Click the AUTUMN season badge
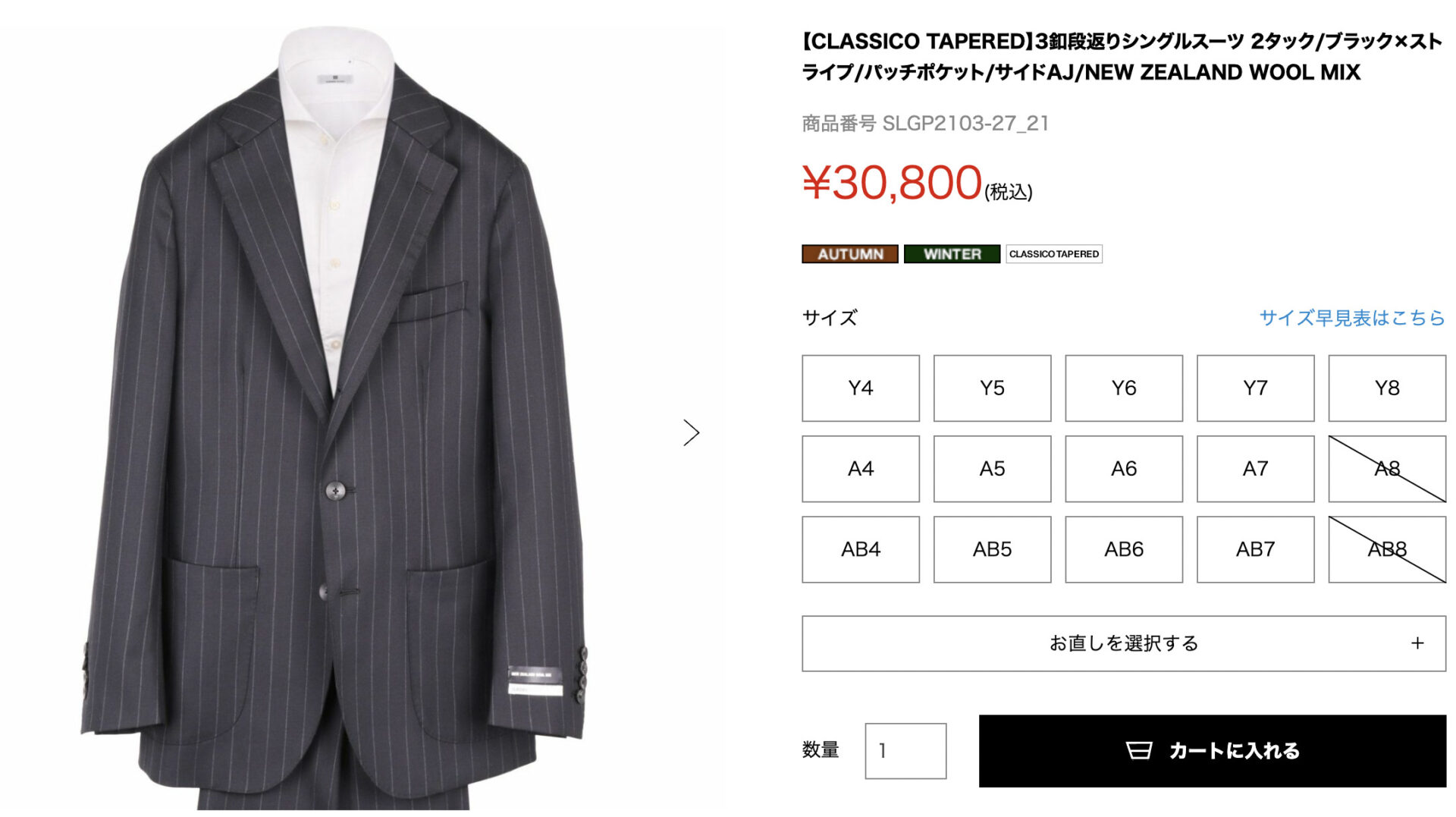 850,254
